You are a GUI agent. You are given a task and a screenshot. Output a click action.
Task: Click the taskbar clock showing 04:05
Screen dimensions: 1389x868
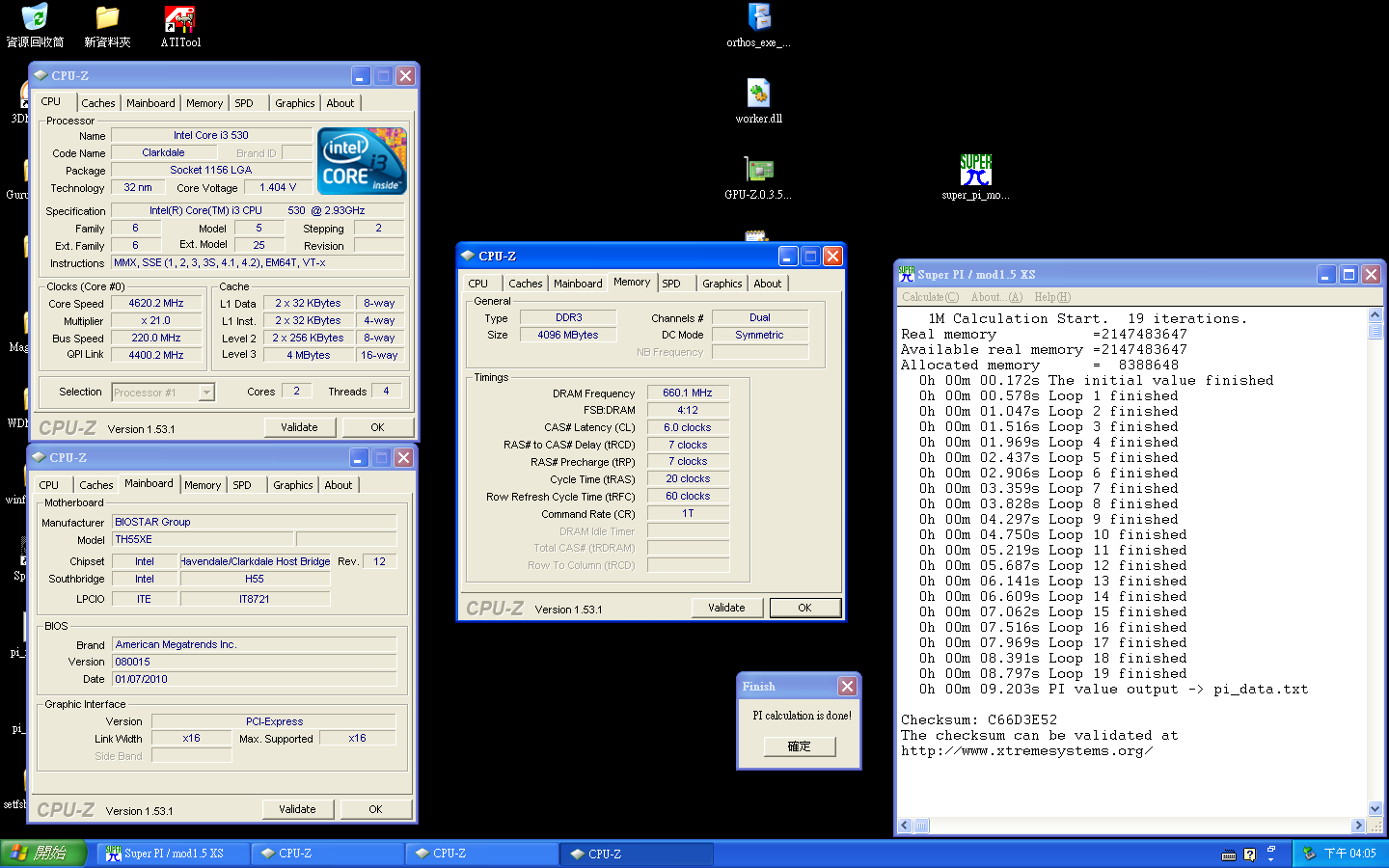click(x=1349, y=854)
